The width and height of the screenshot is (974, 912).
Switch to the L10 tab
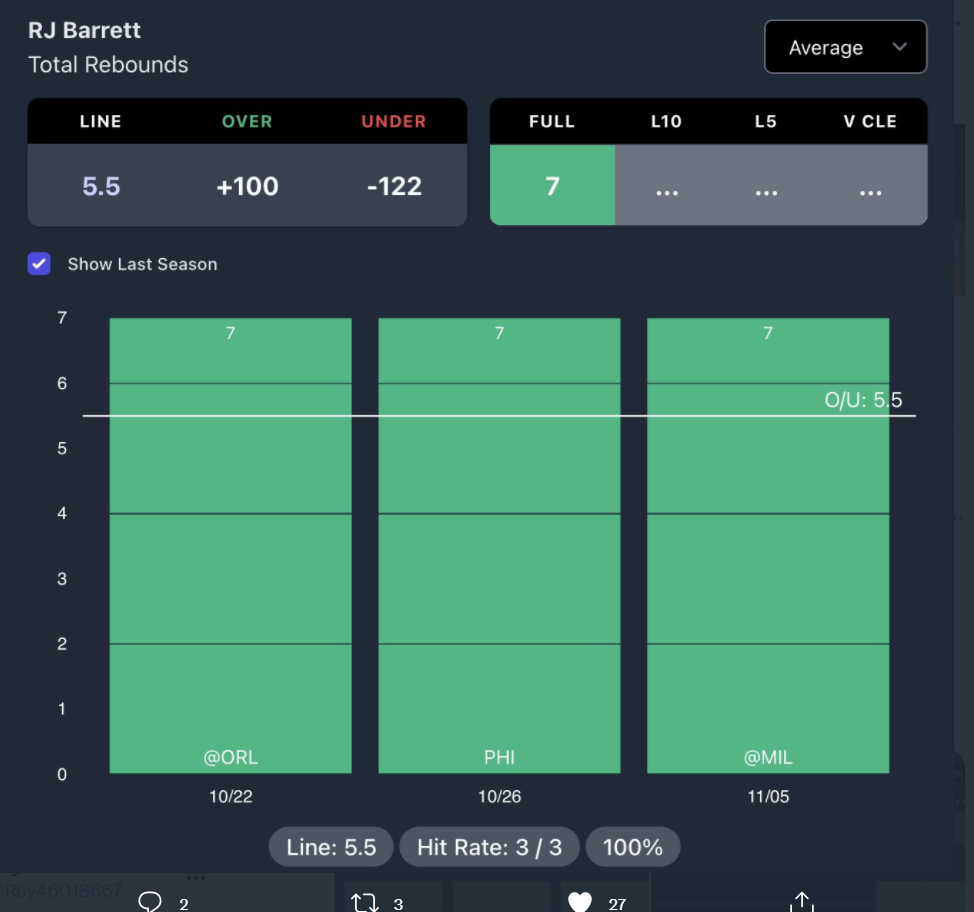[x=666, y=121]
